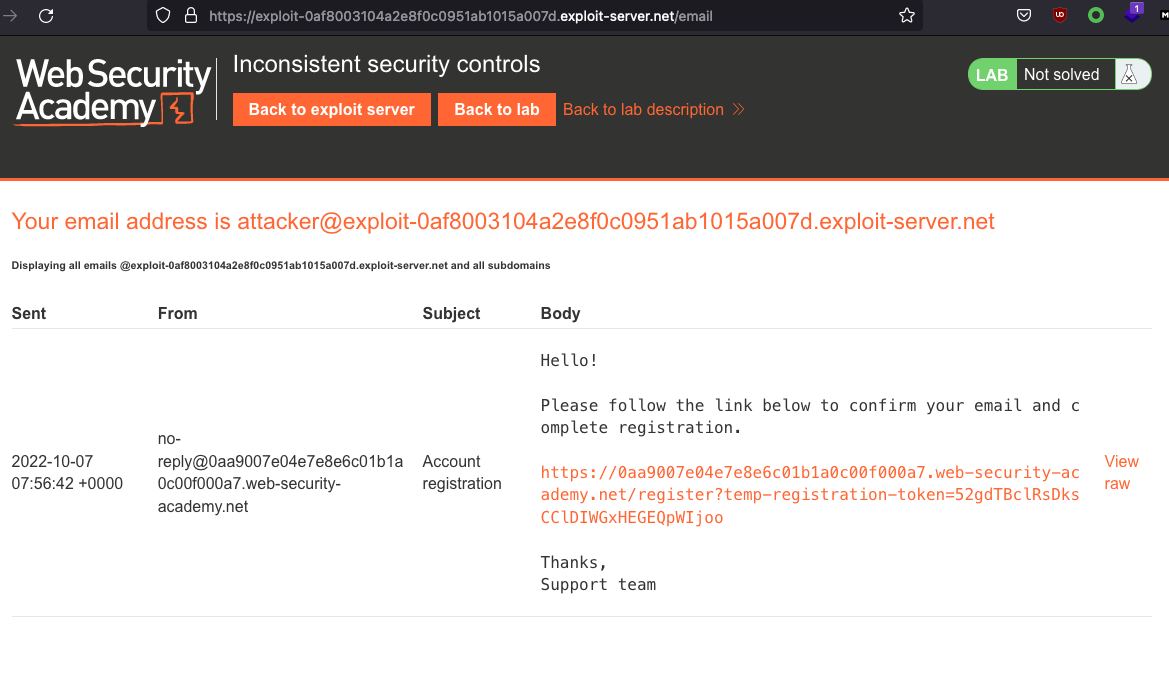Screen dimensions: 1169x686
Task: Click the lab flask status icon
Action: point(1128,75)
